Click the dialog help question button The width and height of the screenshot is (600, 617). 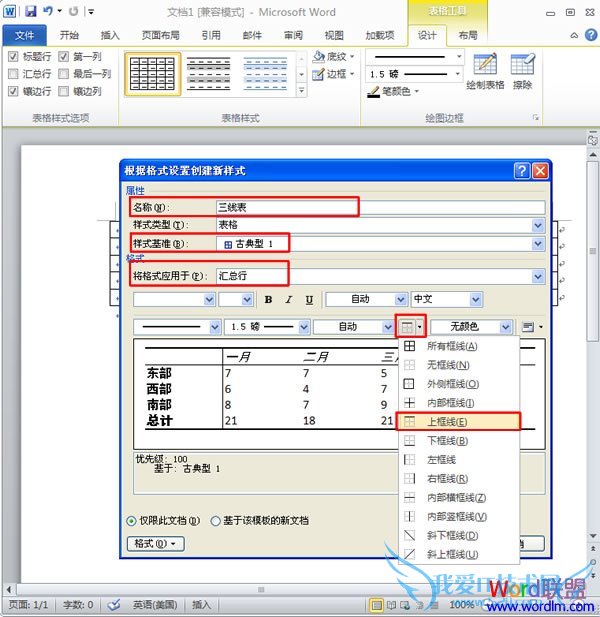[522, 171]
